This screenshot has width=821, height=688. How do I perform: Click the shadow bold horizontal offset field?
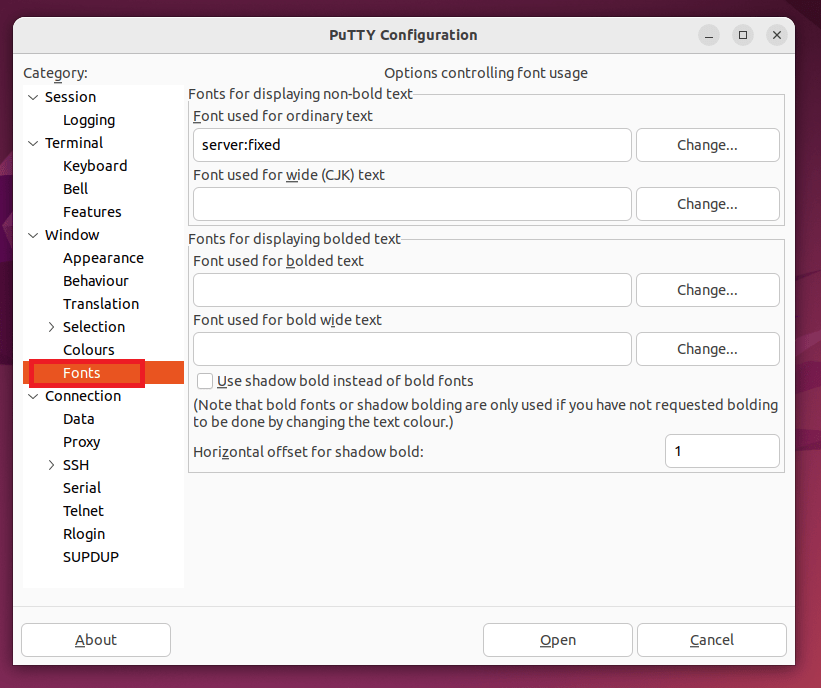click(x=721, y=451)
